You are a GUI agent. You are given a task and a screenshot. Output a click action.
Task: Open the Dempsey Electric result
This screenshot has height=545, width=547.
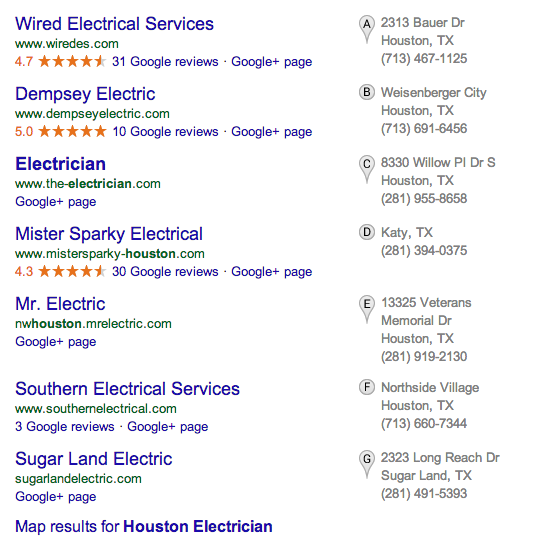pos(85,94)
